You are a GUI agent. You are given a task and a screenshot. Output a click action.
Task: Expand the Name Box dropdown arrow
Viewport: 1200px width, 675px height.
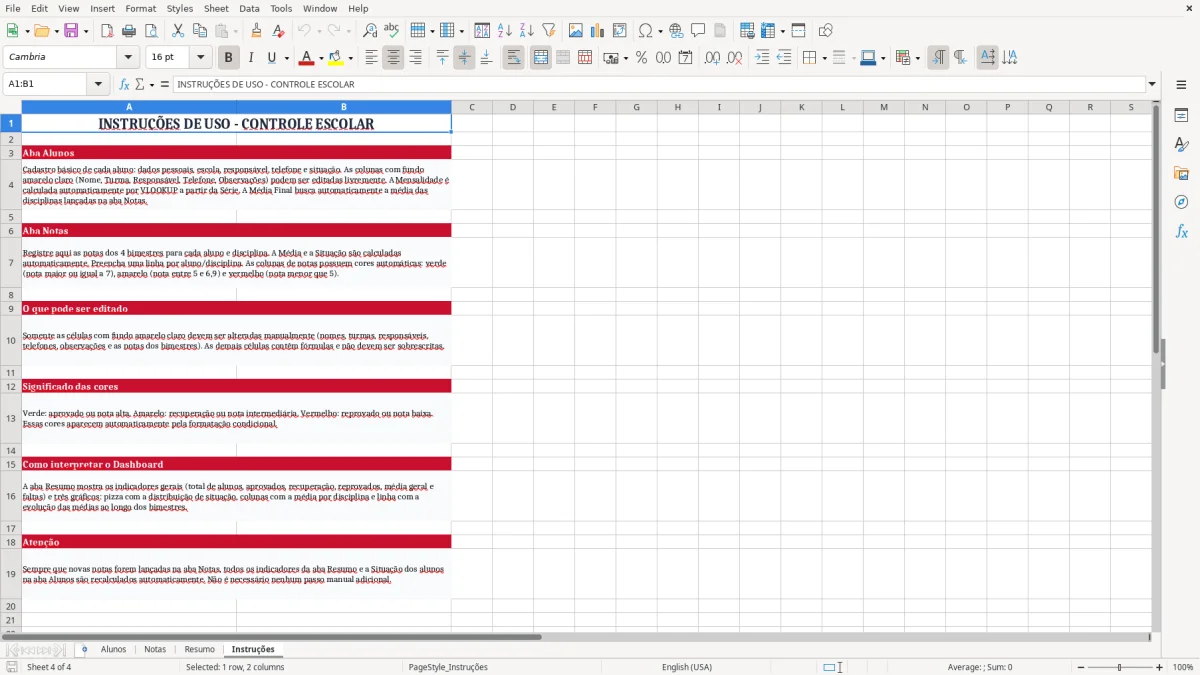point(98,85)
